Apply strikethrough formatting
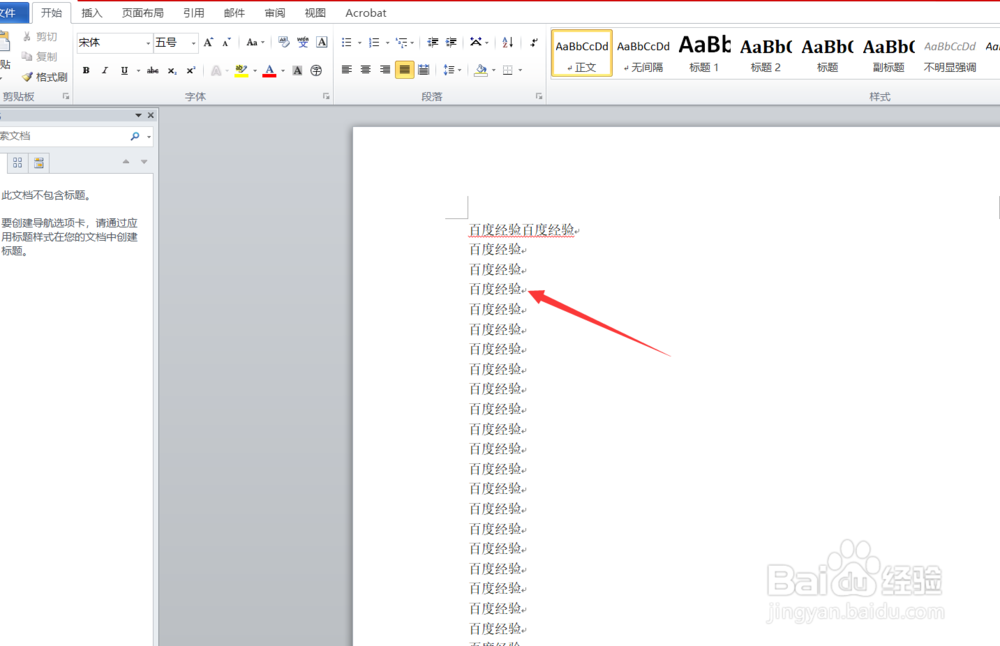This screenshot has width=1000, height=646. click(153, 70)
